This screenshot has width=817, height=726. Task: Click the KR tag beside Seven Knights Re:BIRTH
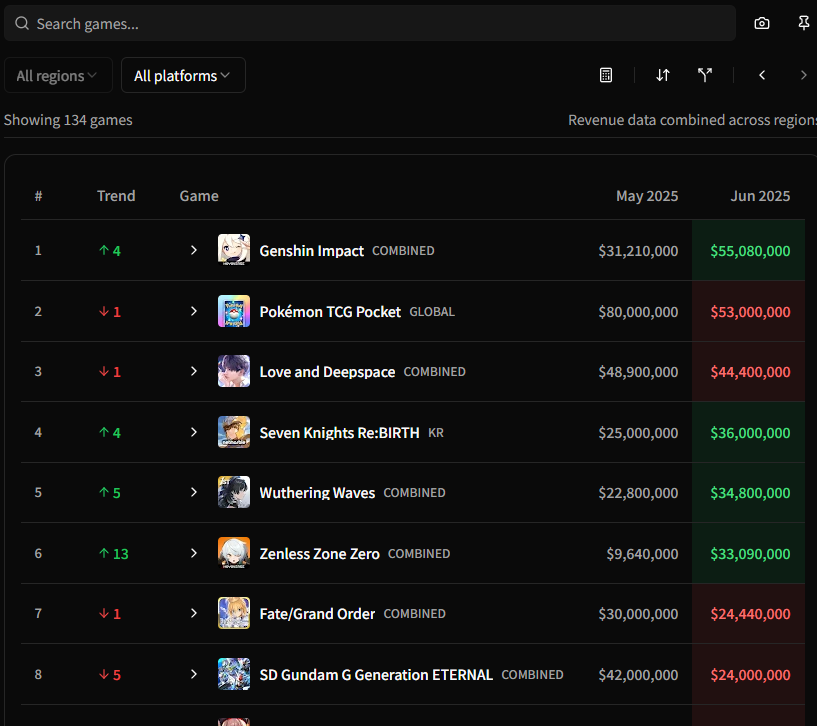coord(436,433)
